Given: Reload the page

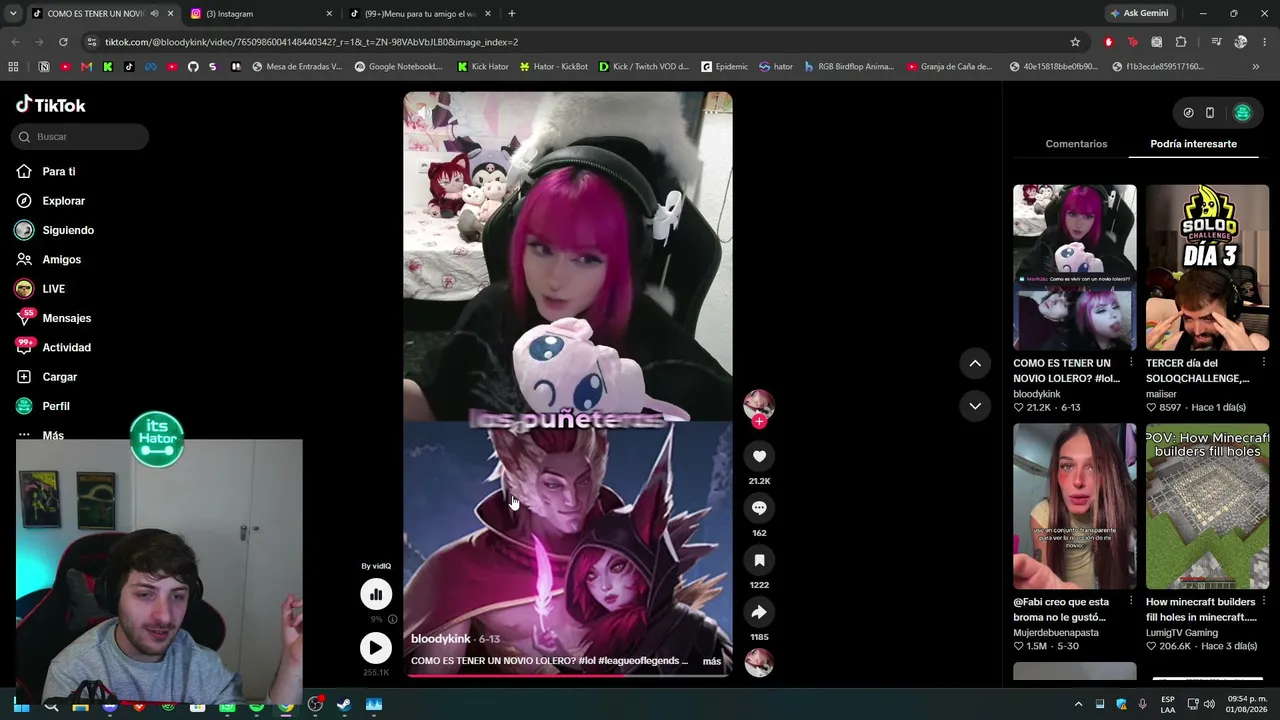Looking at the screenshot, I should click(63, 42).
